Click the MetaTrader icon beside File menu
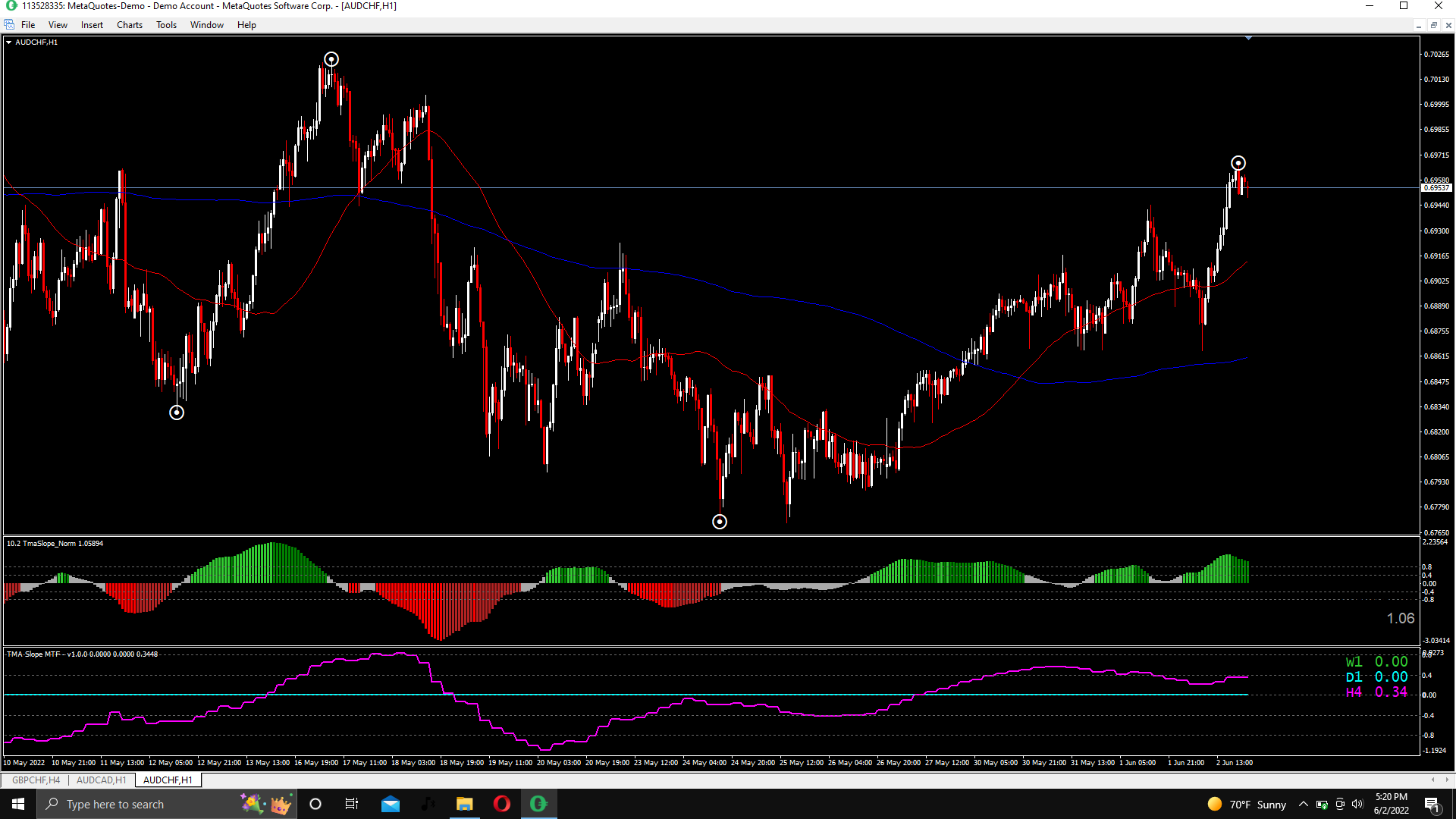The image size is (1456, 819). (x=9, y=25)
